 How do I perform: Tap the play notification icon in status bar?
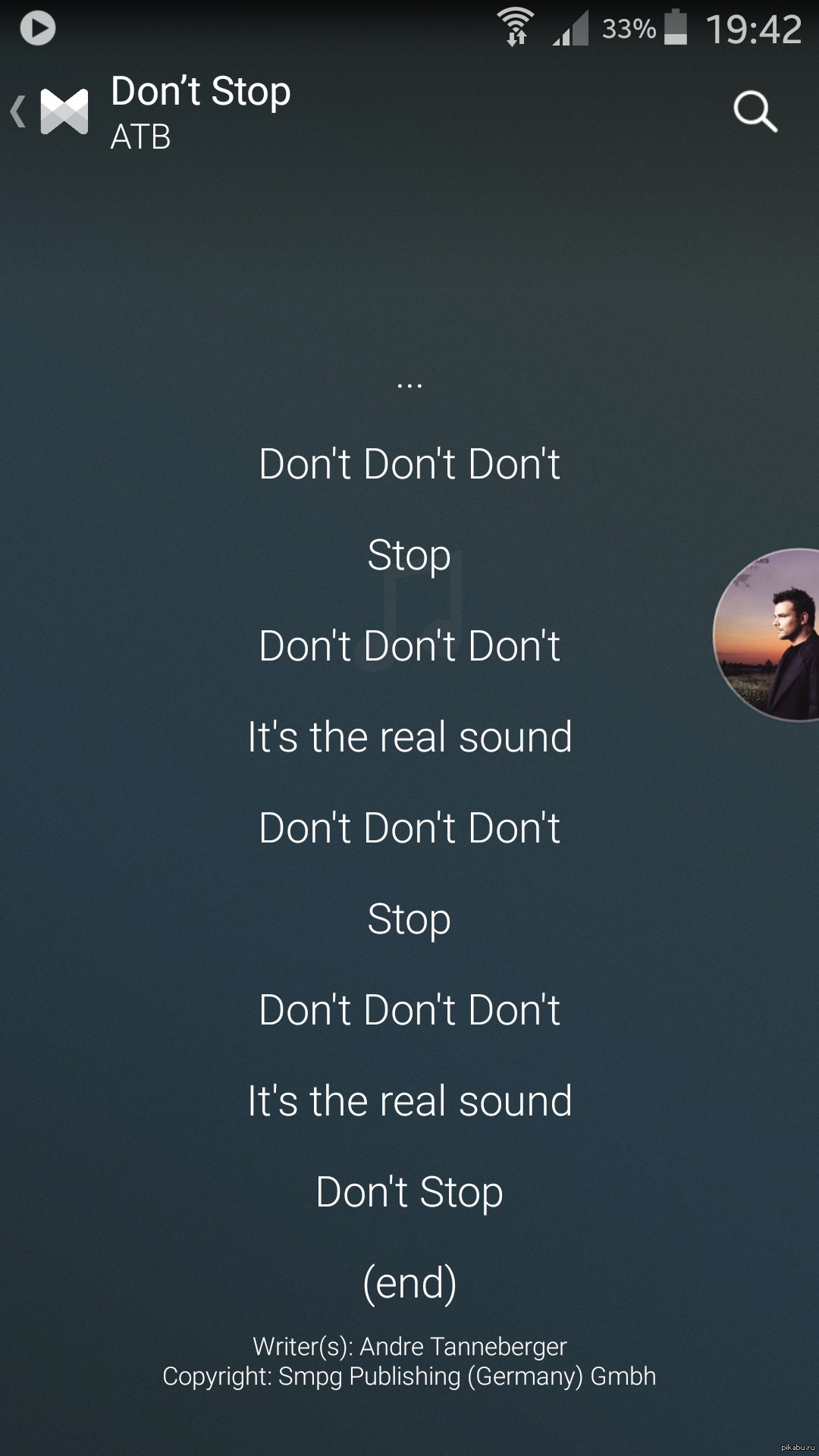pyautogui.click(x=37, y=29)
